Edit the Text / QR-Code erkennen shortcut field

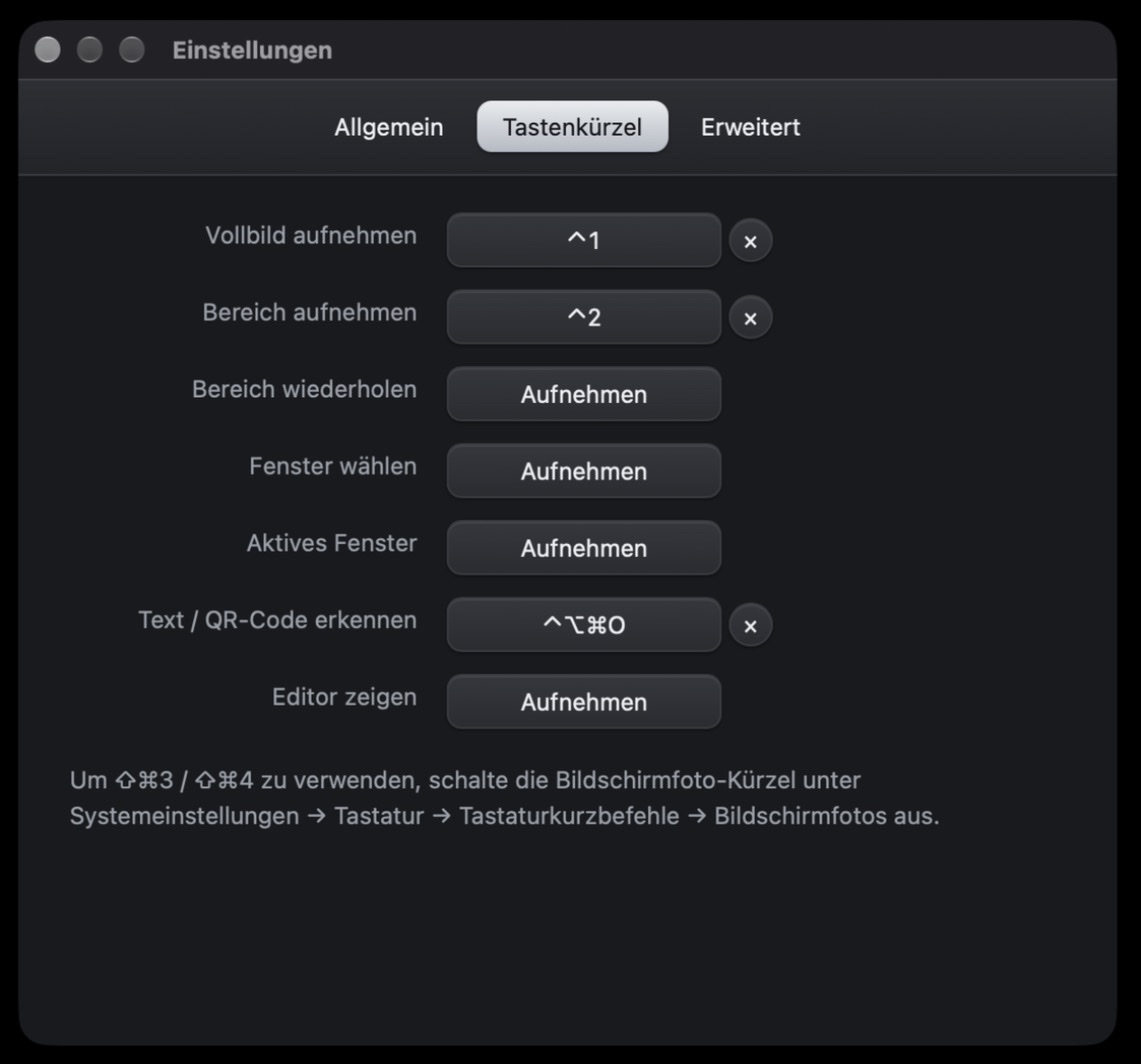tap(584, 625)
